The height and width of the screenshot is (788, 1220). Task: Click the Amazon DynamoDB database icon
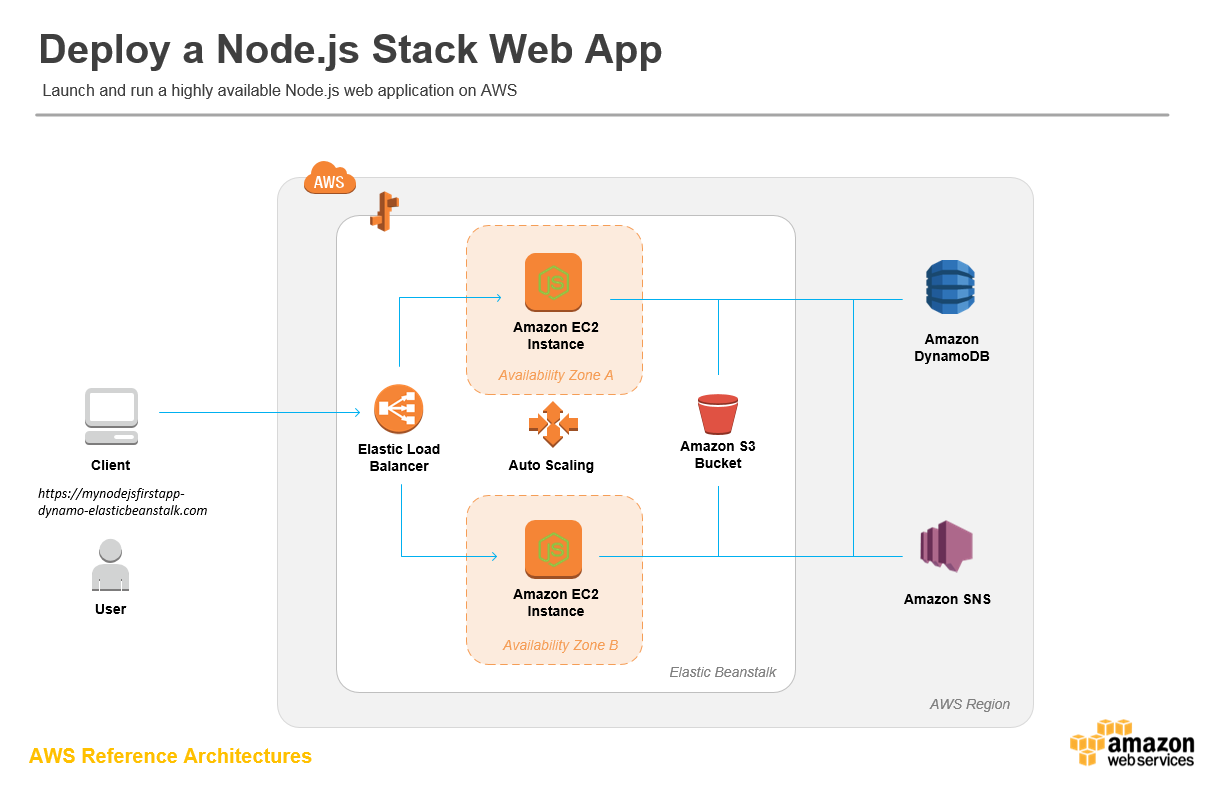click(950, 287)
